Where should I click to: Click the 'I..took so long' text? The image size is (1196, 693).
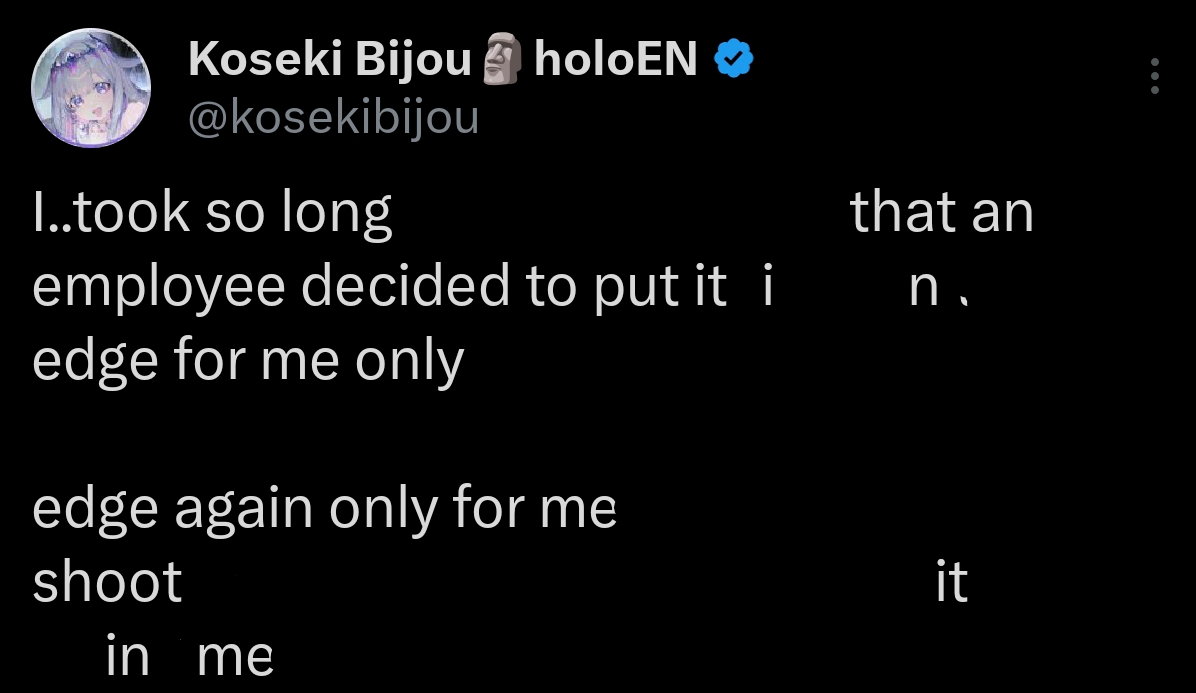(212, 213)
